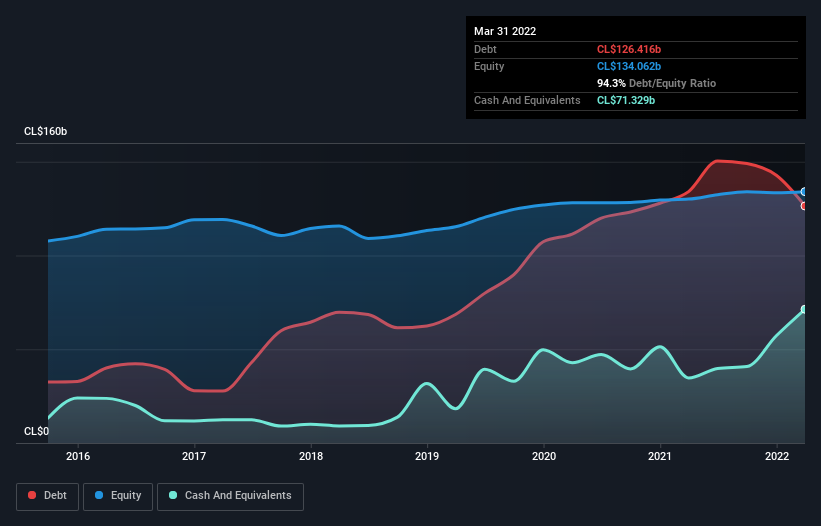Click the teal Cash And Equivalents legend dot
The width and height of the screenshot is (821, 526).
click(x=173, y=495)
